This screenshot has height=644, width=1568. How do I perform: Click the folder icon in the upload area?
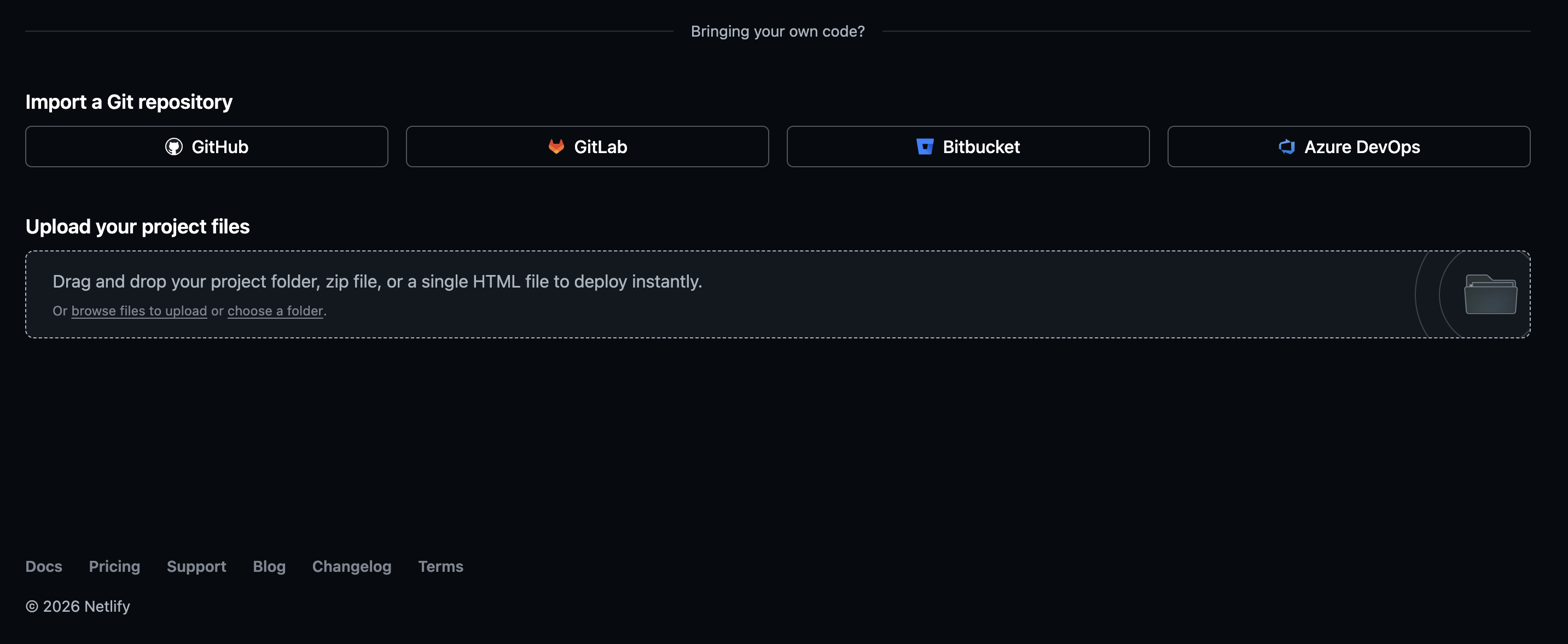(1489, 294)
